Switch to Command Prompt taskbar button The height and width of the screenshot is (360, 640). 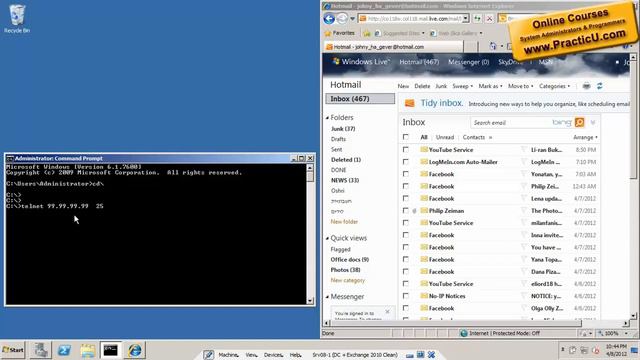click(111, 350)
